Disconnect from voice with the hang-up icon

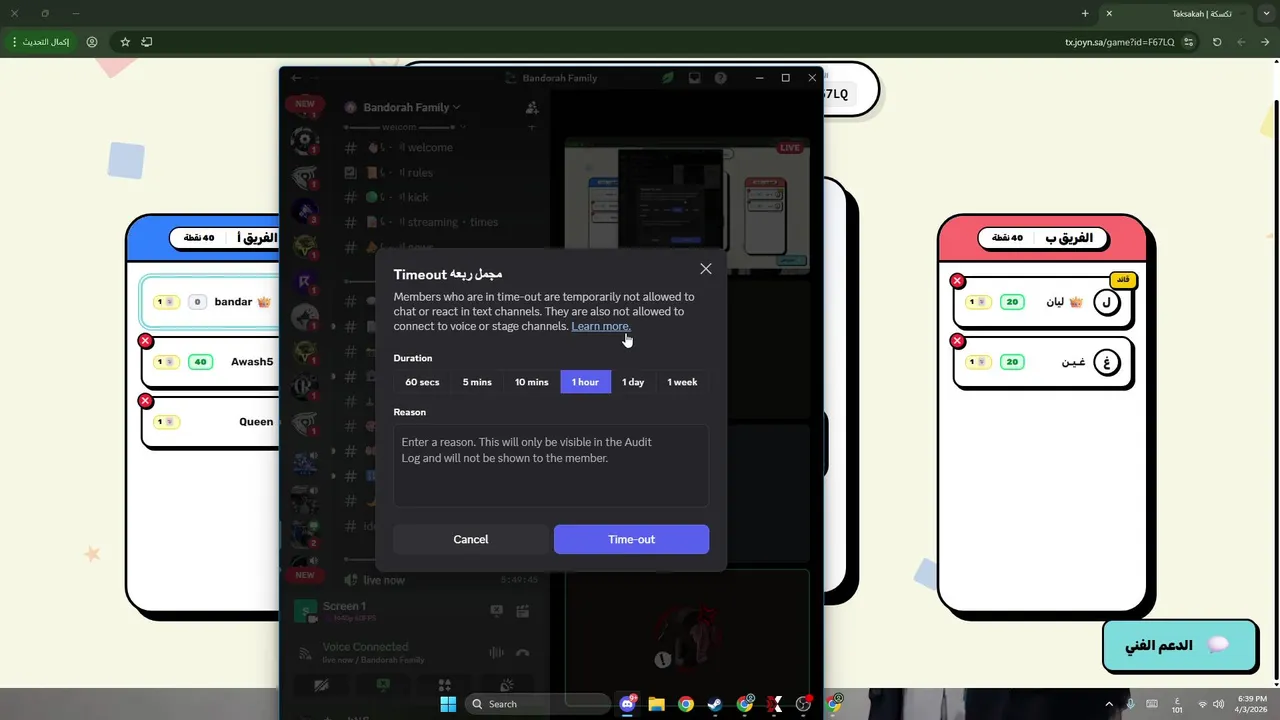tap(522, 652)
